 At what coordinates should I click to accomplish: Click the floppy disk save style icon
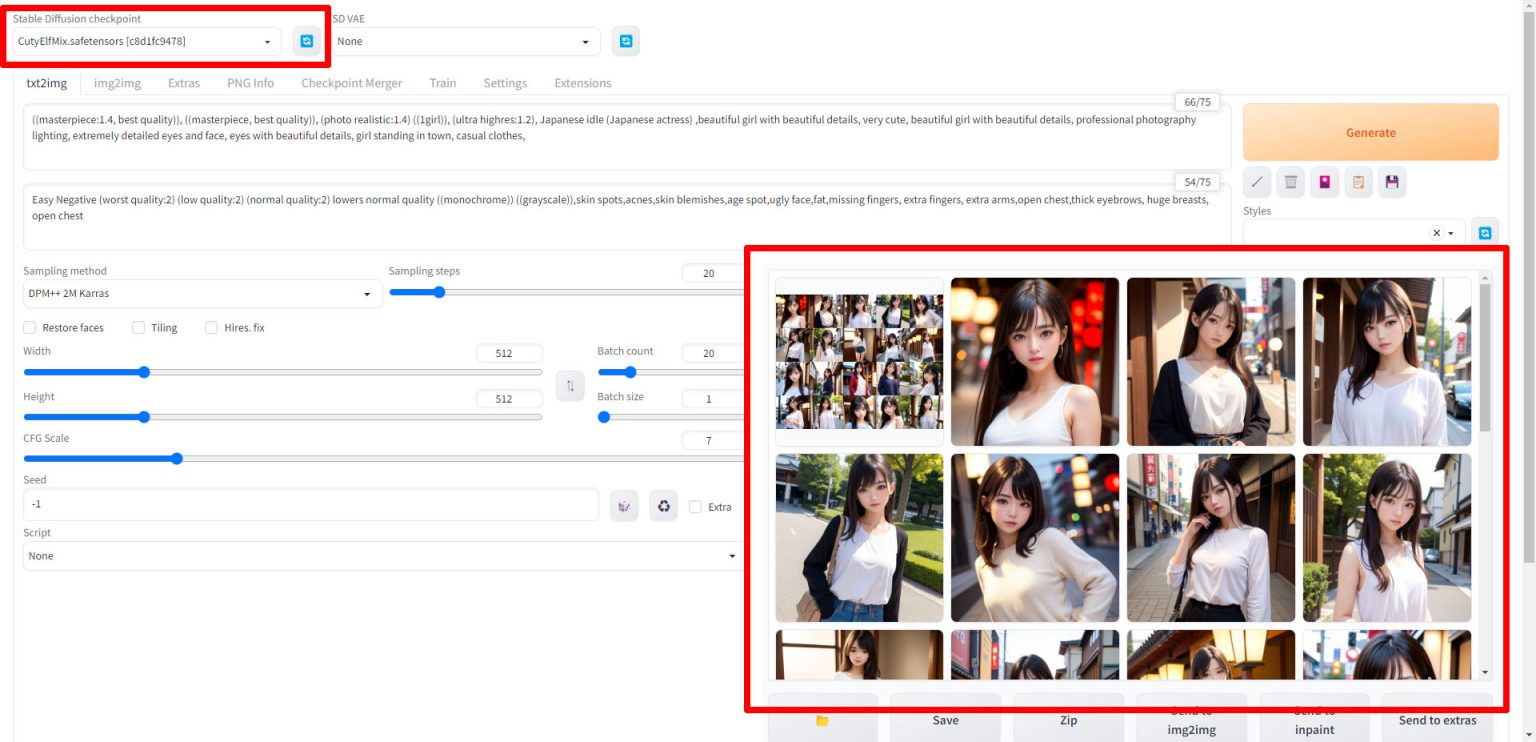(1391, 182)
